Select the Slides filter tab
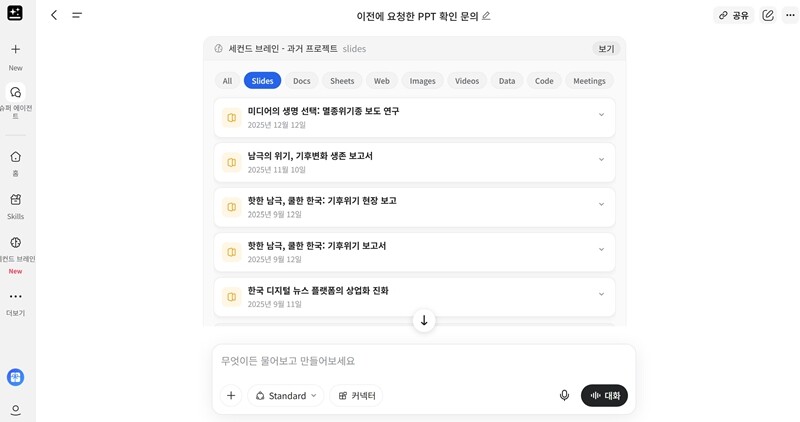800x422 pixels. pyautogui.click(x=262, y=81)
